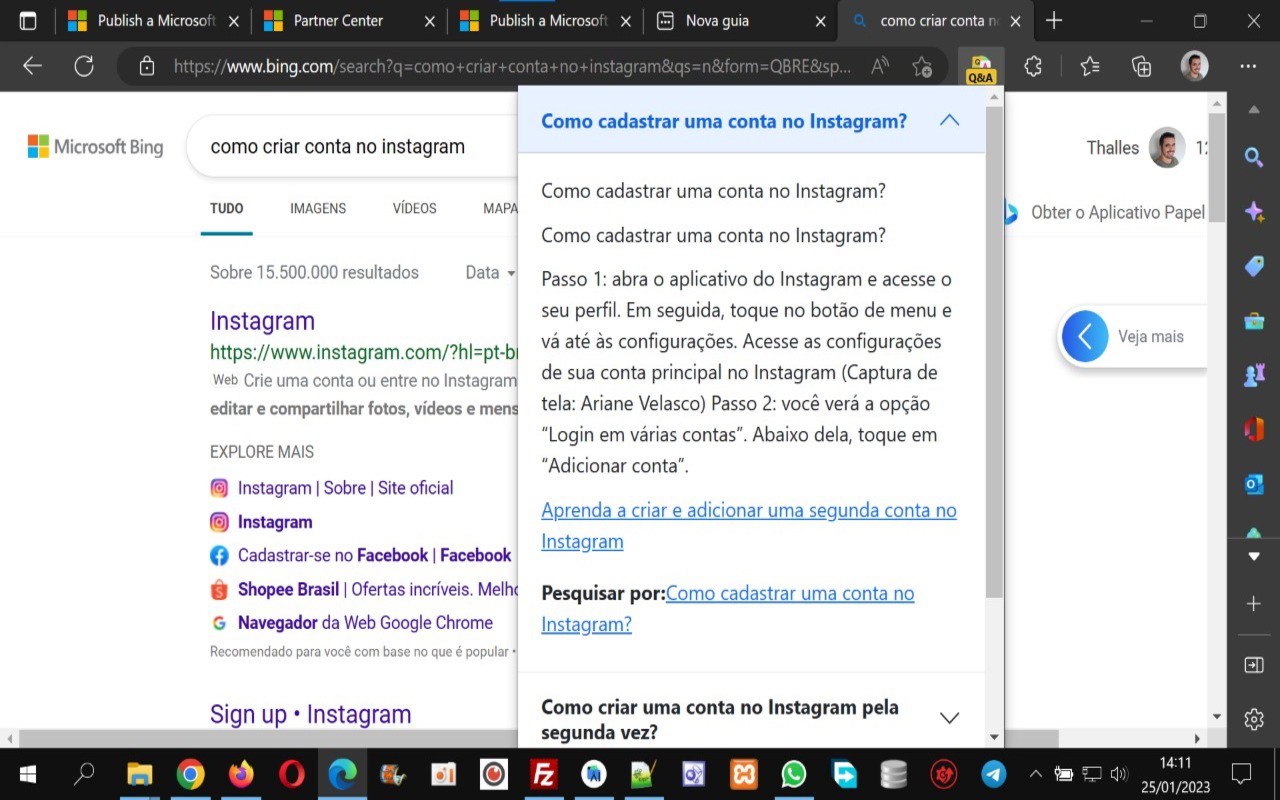Open the Discover sparkle icon in sidebar
1280x800 pixels.
click(1254, 211)
